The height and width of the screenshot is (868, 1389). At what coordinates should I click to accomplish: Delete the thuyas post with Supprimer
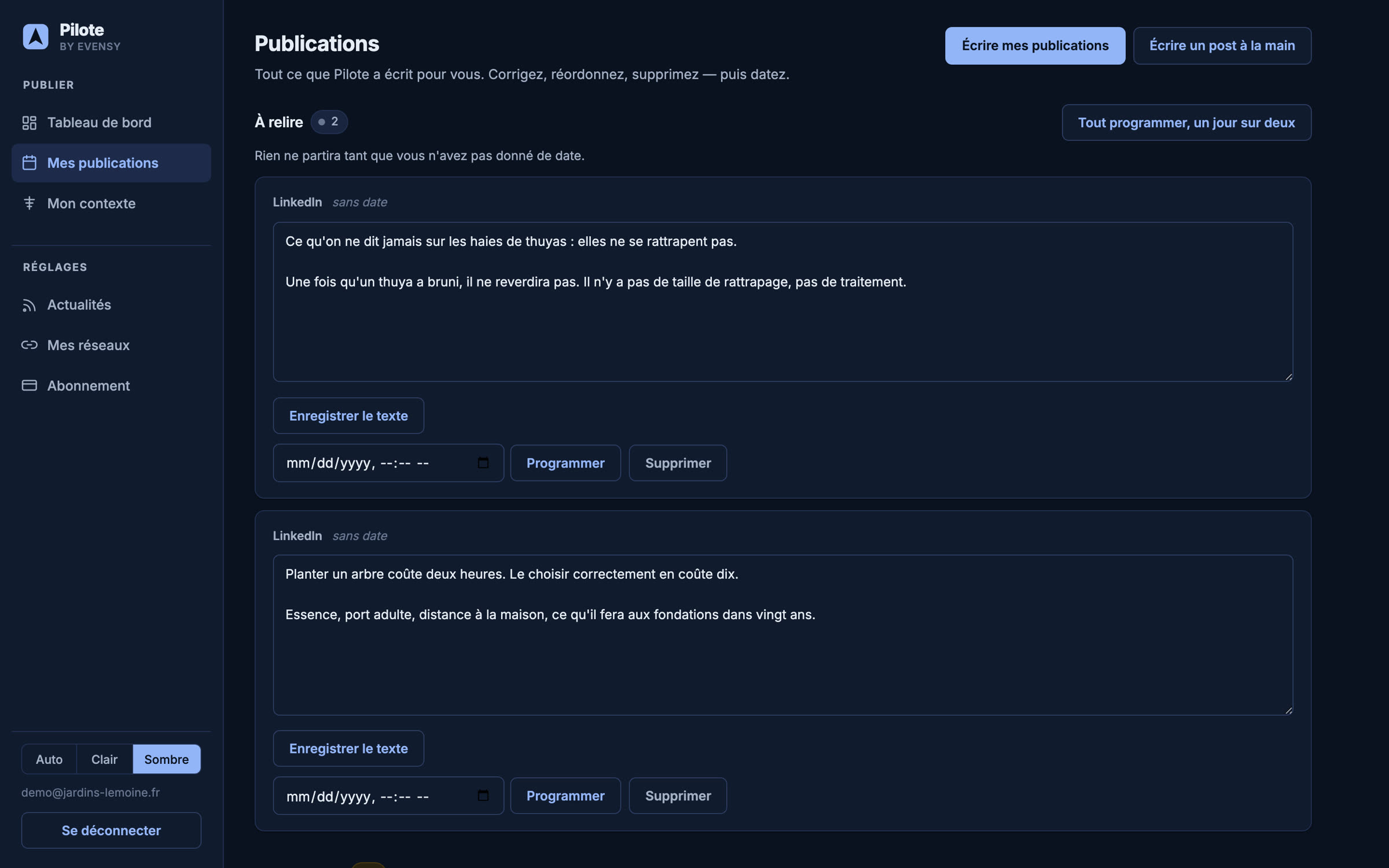click(678, 463)
